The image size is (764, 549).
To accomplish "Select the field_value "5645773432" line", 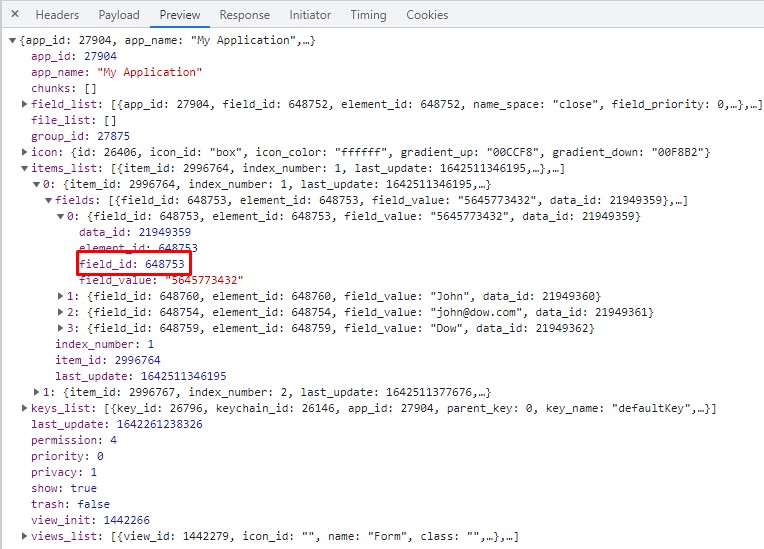I will tap(160, 280).
